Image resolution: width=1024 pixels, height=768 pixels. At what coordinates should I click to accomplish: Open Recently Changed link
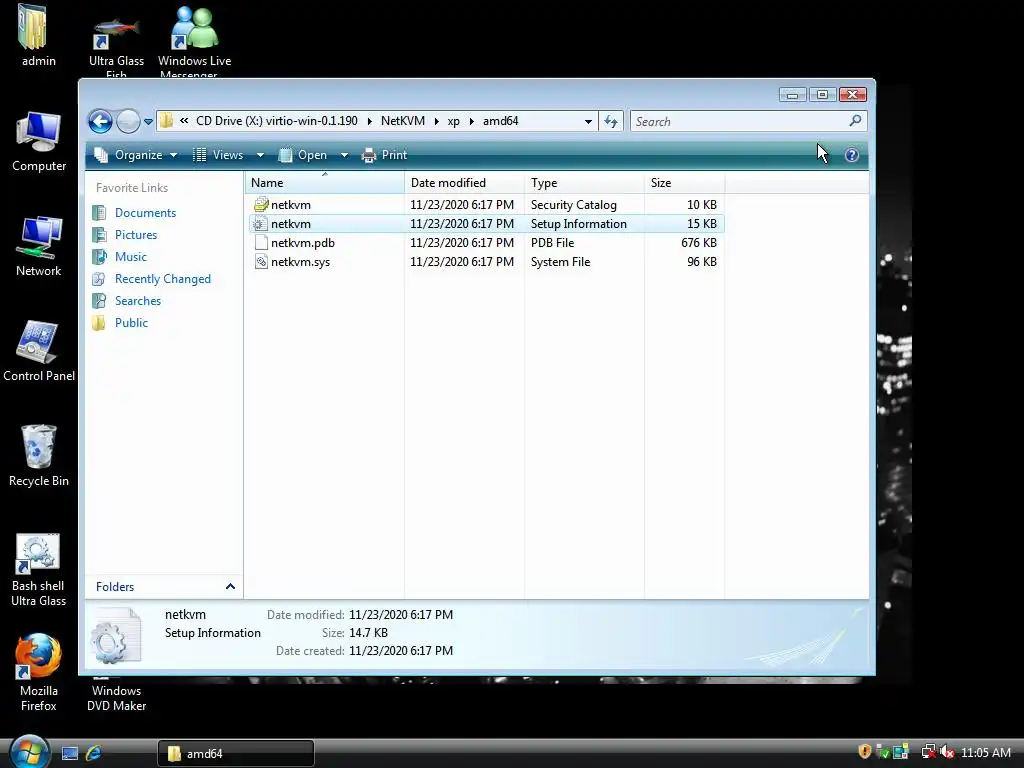[163, 279]
